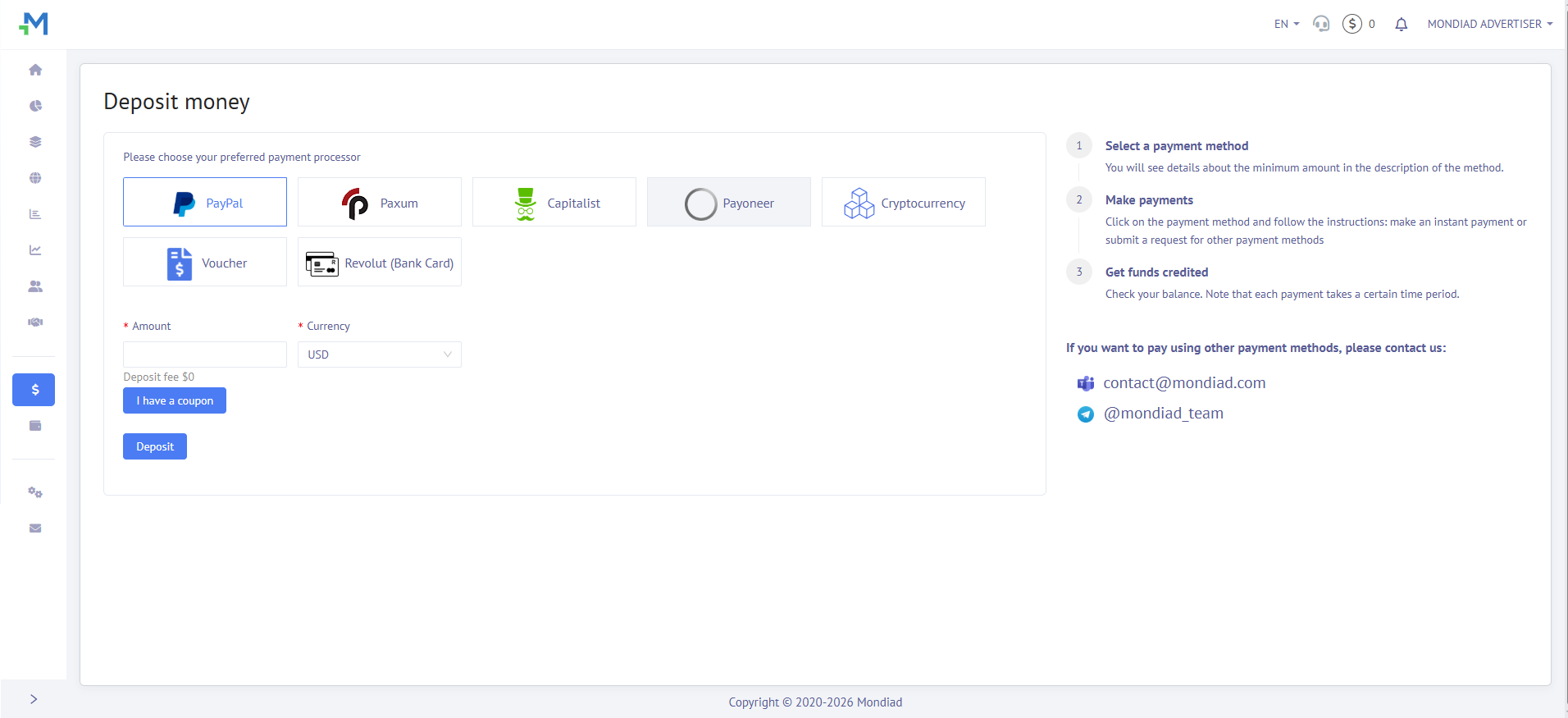The width and height of the screenshot is (1568, 718).
Task: Click the dollar balance icon in header
Action: [x=1352, y=24]
